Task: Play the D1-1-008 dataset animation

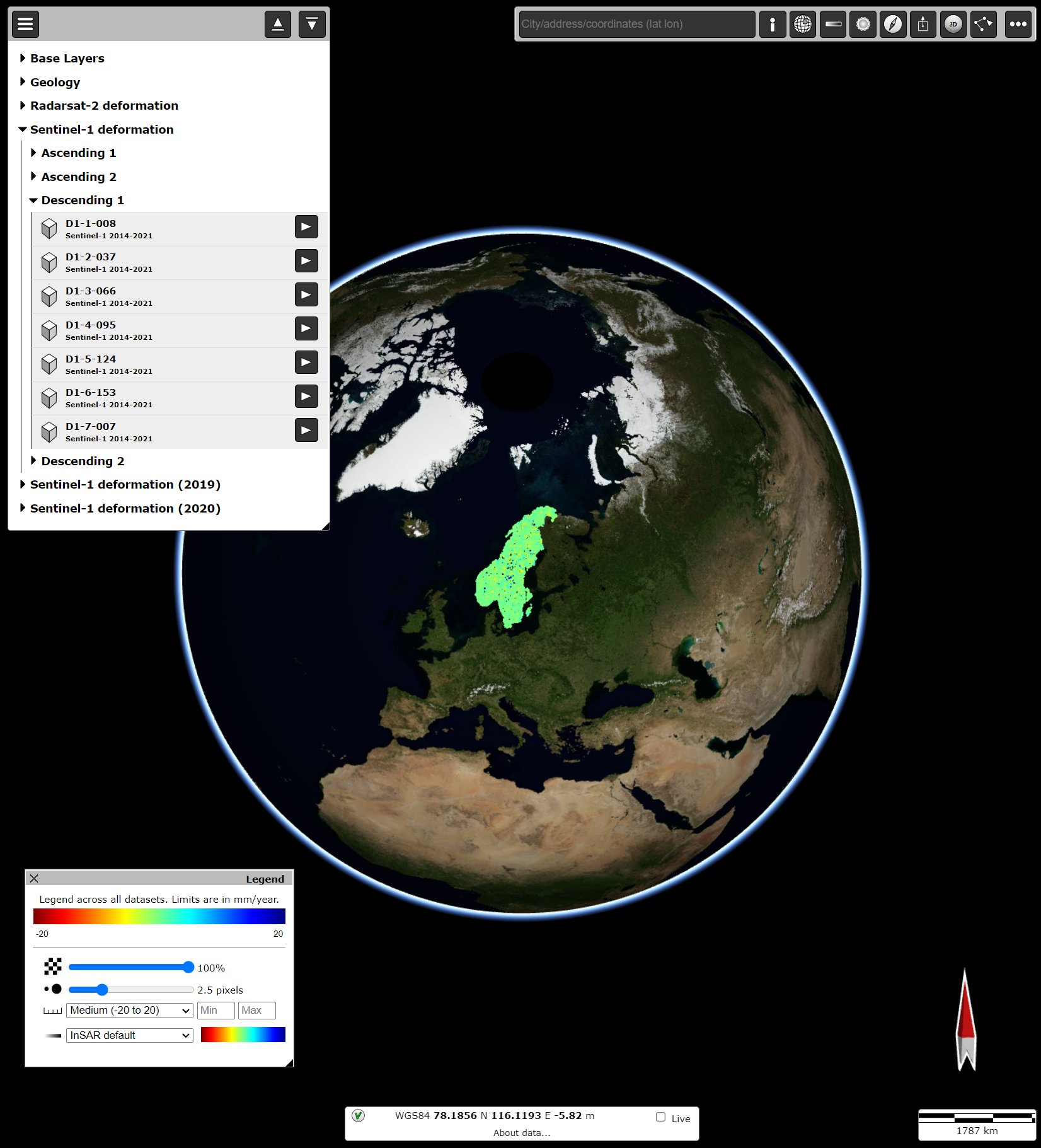Action: click(x=306, y=227)
